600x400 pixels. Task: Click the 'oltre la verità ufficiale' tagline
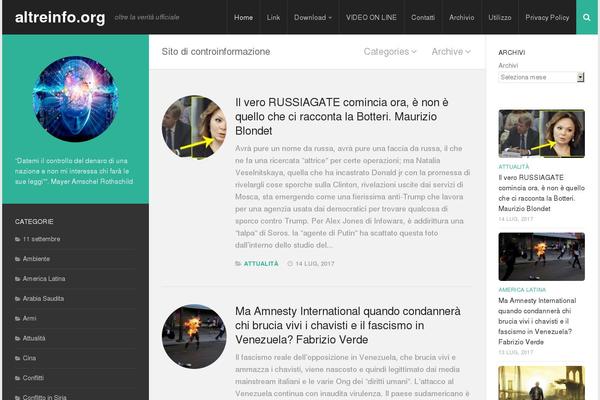click(147, 18)
